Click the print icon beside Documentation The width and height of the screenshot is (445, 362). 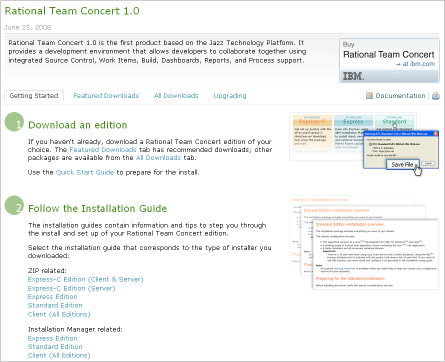436,96
